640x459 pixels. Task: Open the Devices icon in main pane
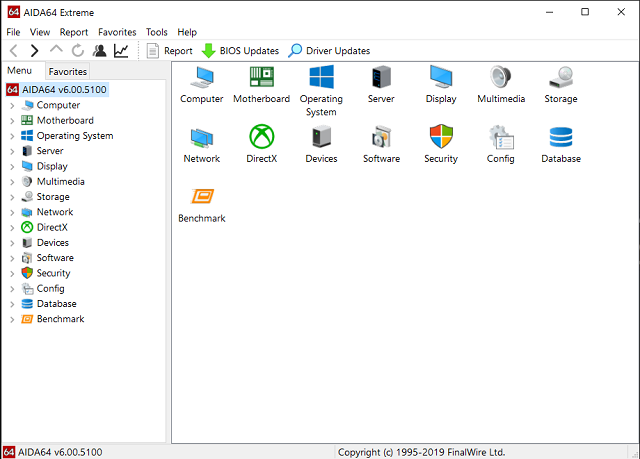pos(321,137)
